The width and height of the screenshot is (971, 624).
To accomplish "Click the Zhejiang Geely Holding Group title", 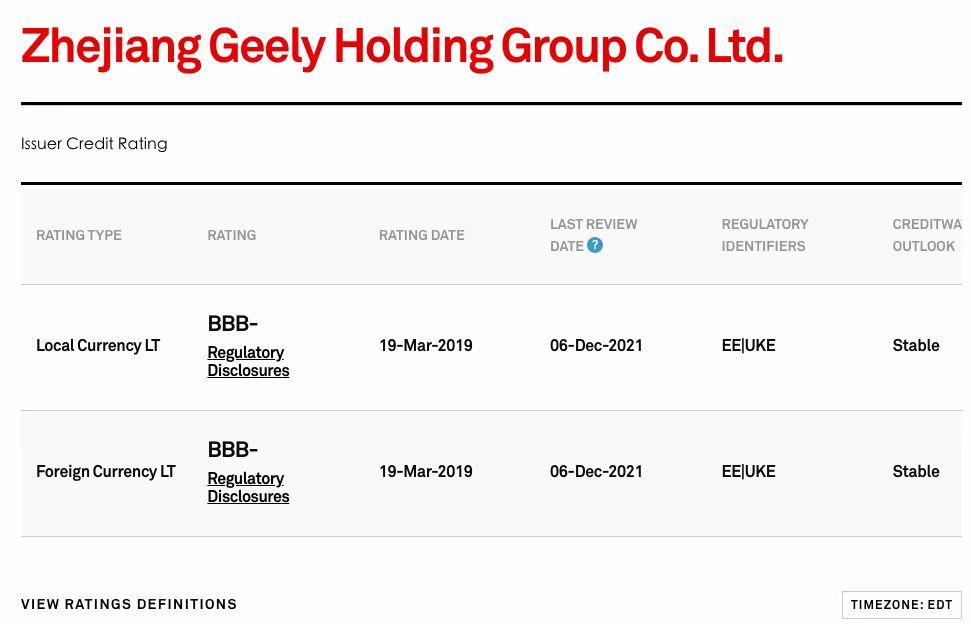I will tap(402, 48).
